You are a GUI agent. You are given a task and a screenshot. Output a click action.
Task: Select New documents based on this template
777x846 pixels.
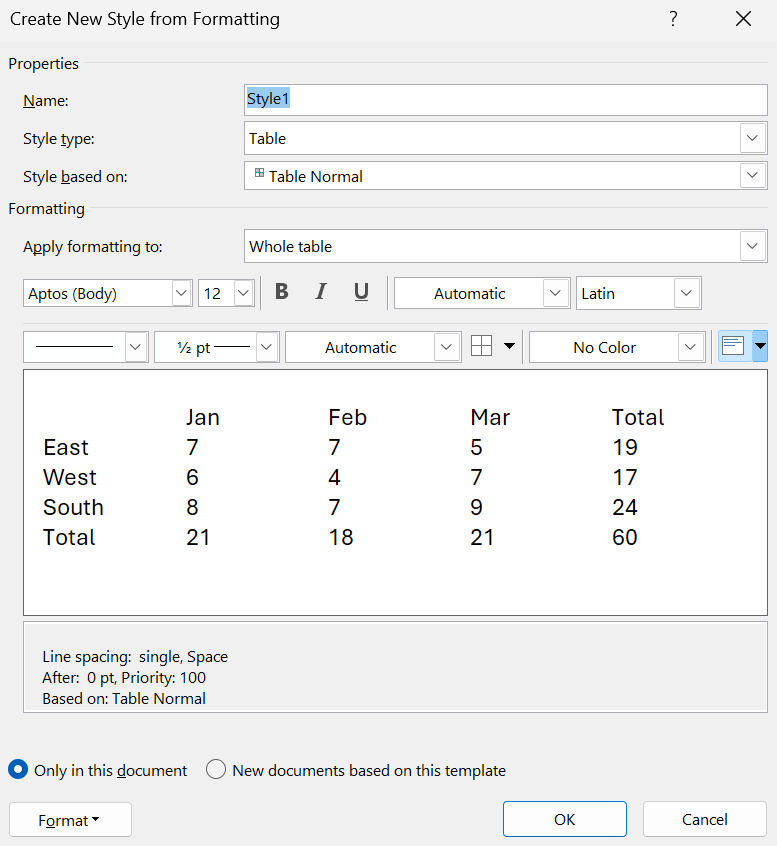[x=216, y=770]
